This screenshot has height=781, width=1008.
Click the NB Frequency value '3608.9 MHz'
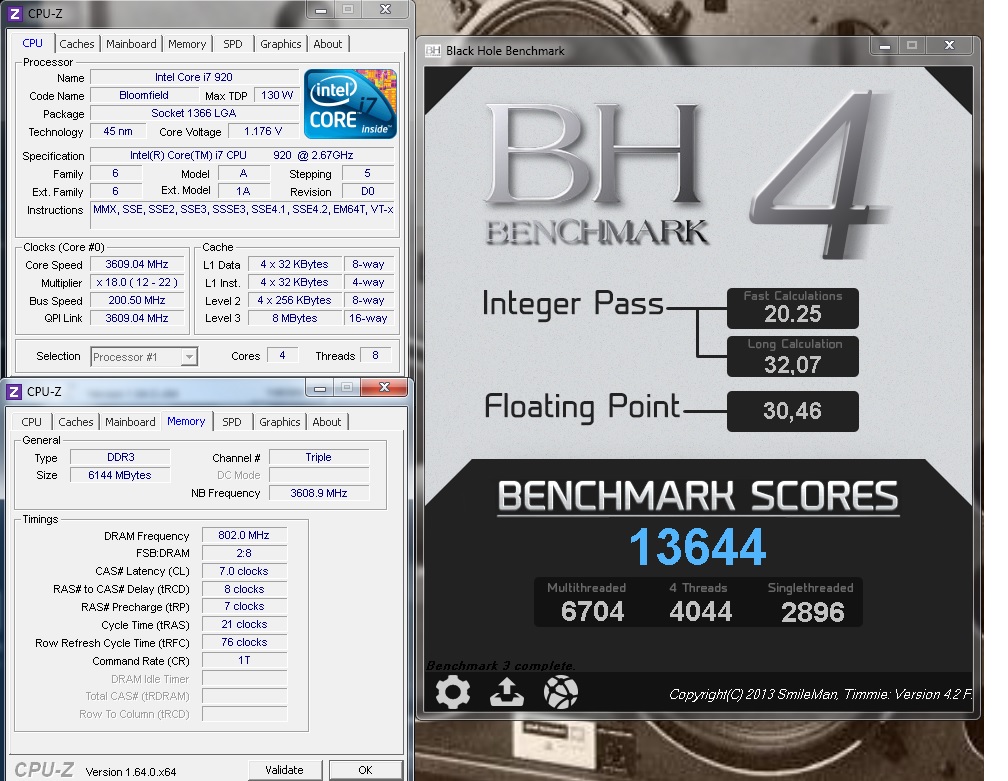[319, 493]
